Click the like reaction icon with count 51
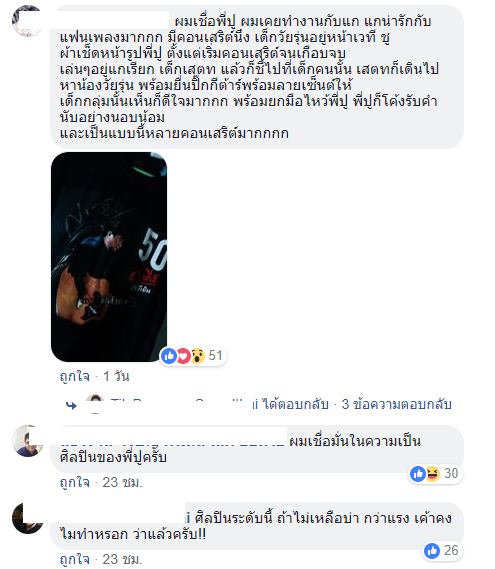Viewport: 495px width, 569px height. pyautogui.click(x=169, y=356)
